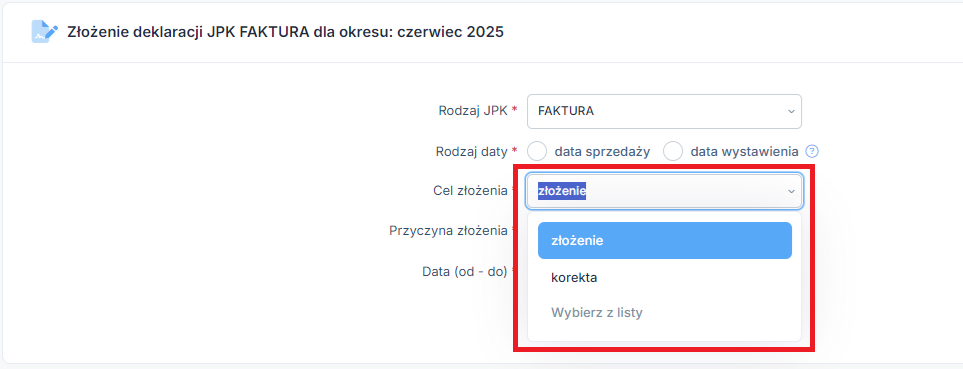Click the 'Data (od - do)' field label

(x=466, y=271)
